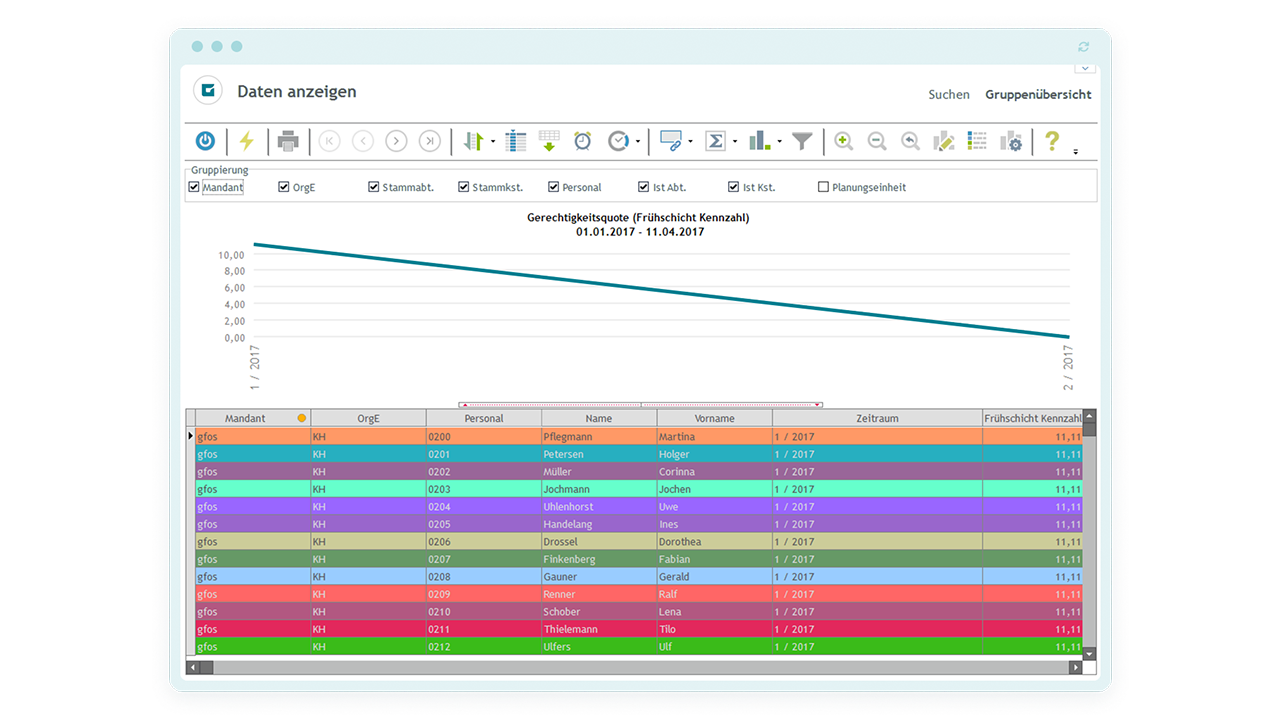Sort by the Name column header
This screenshot has width=1280, height=720.
click(598, 419)
